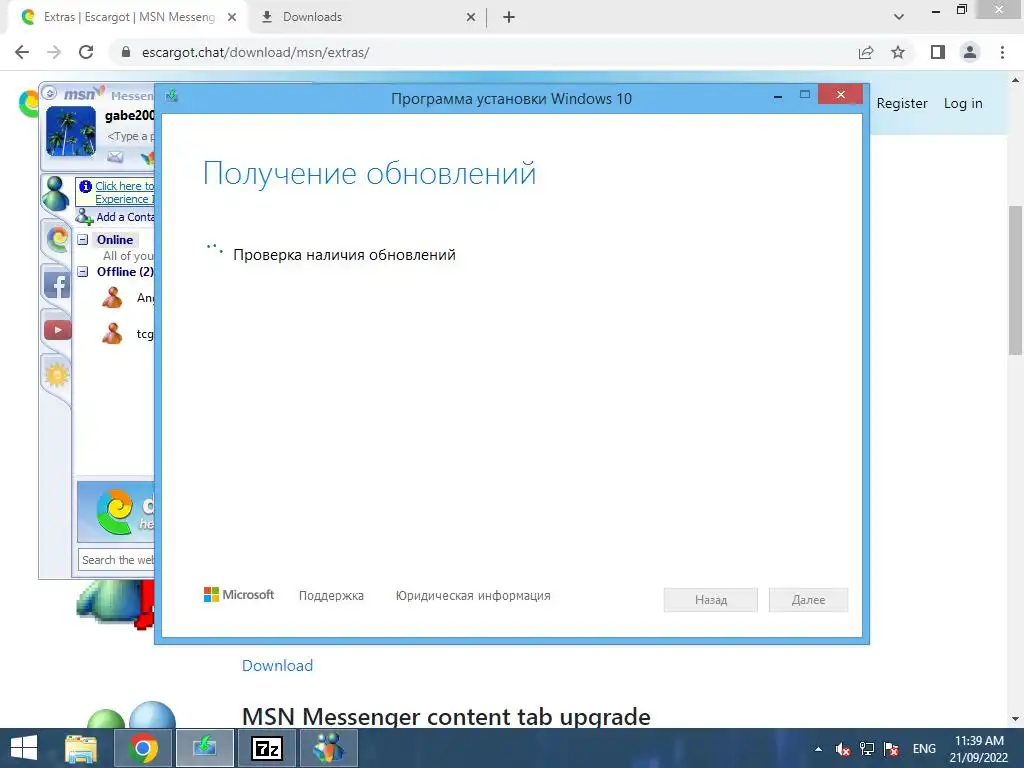Image resolution: width=1024 pixels, height=768 pixels.
Task: Click the network tray icon
Action: pos(867,749)
